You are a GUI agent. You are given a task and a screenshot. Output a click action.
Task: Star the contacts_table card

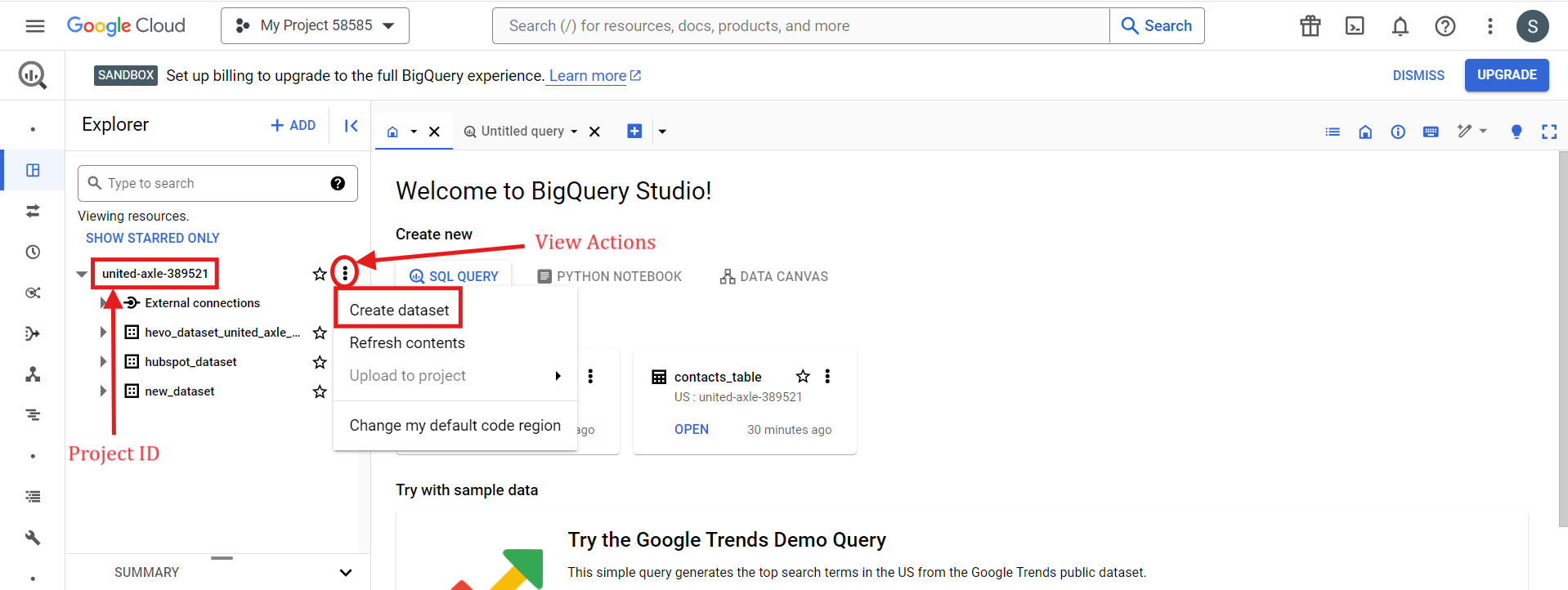tap(803, 376)
